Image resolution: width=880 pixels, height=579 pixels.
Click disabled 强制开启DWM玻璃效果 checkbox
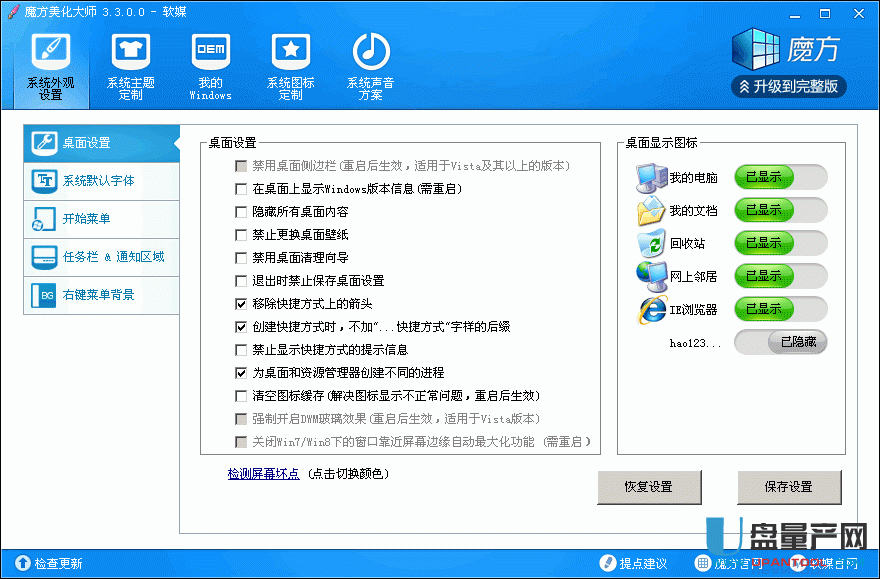(241, 419)
